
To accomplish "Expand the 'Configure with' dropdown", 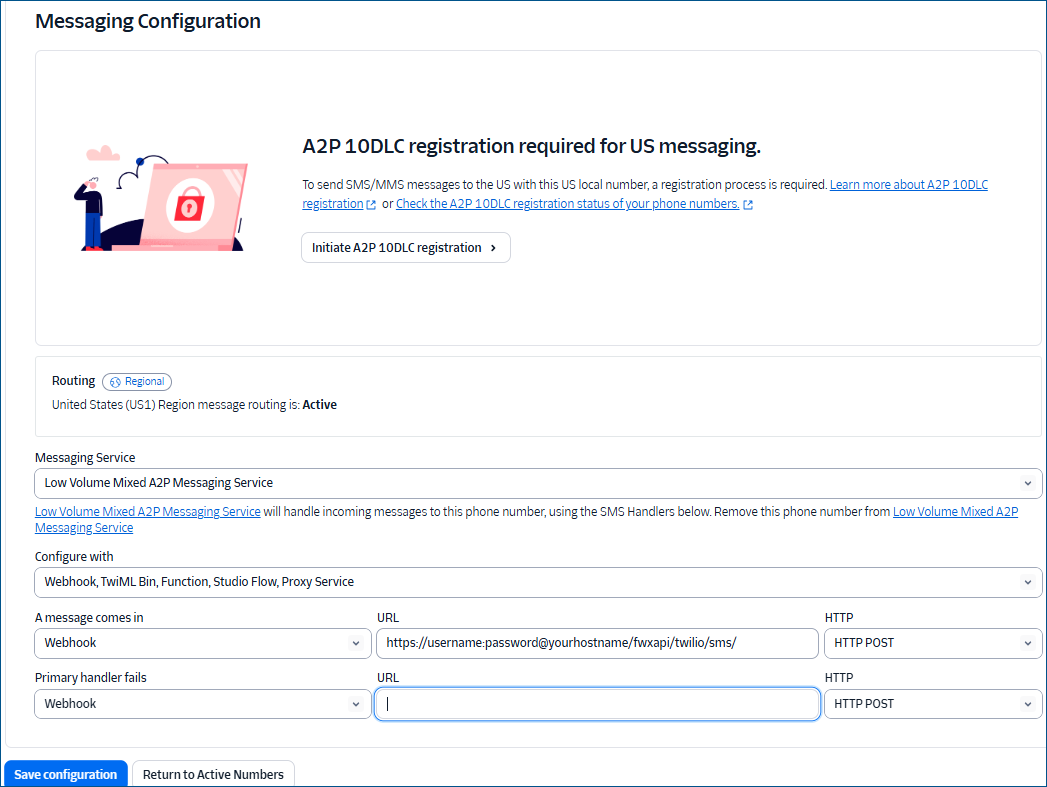I will coord(538,581).
